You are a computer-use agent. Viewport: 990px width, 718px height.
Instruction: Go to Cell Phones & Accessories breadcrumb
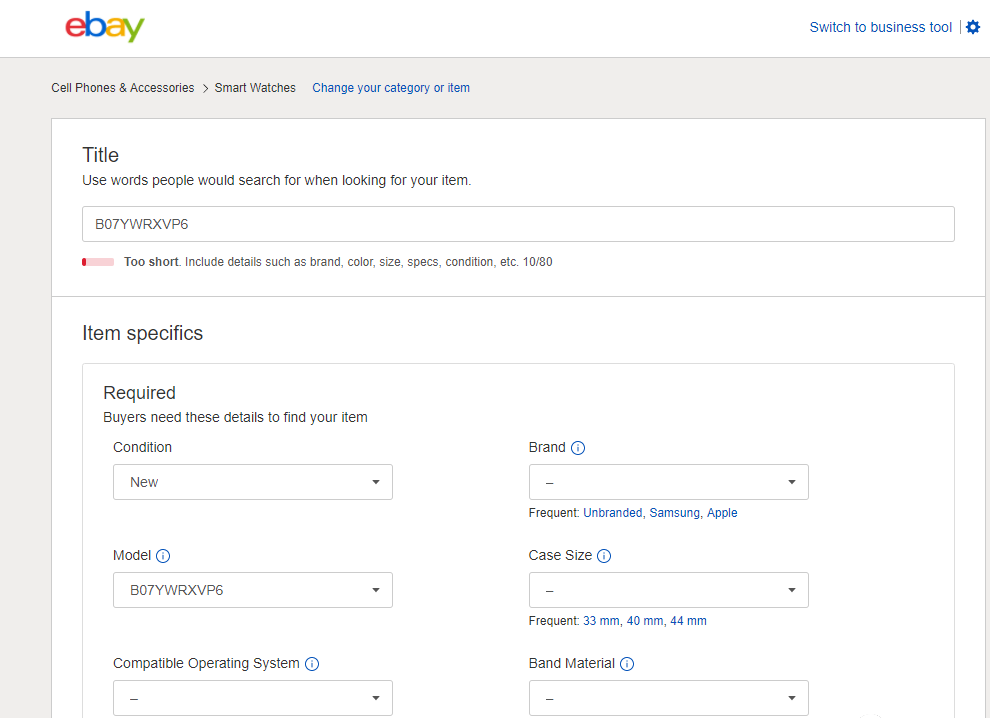(x=123, y=88)
